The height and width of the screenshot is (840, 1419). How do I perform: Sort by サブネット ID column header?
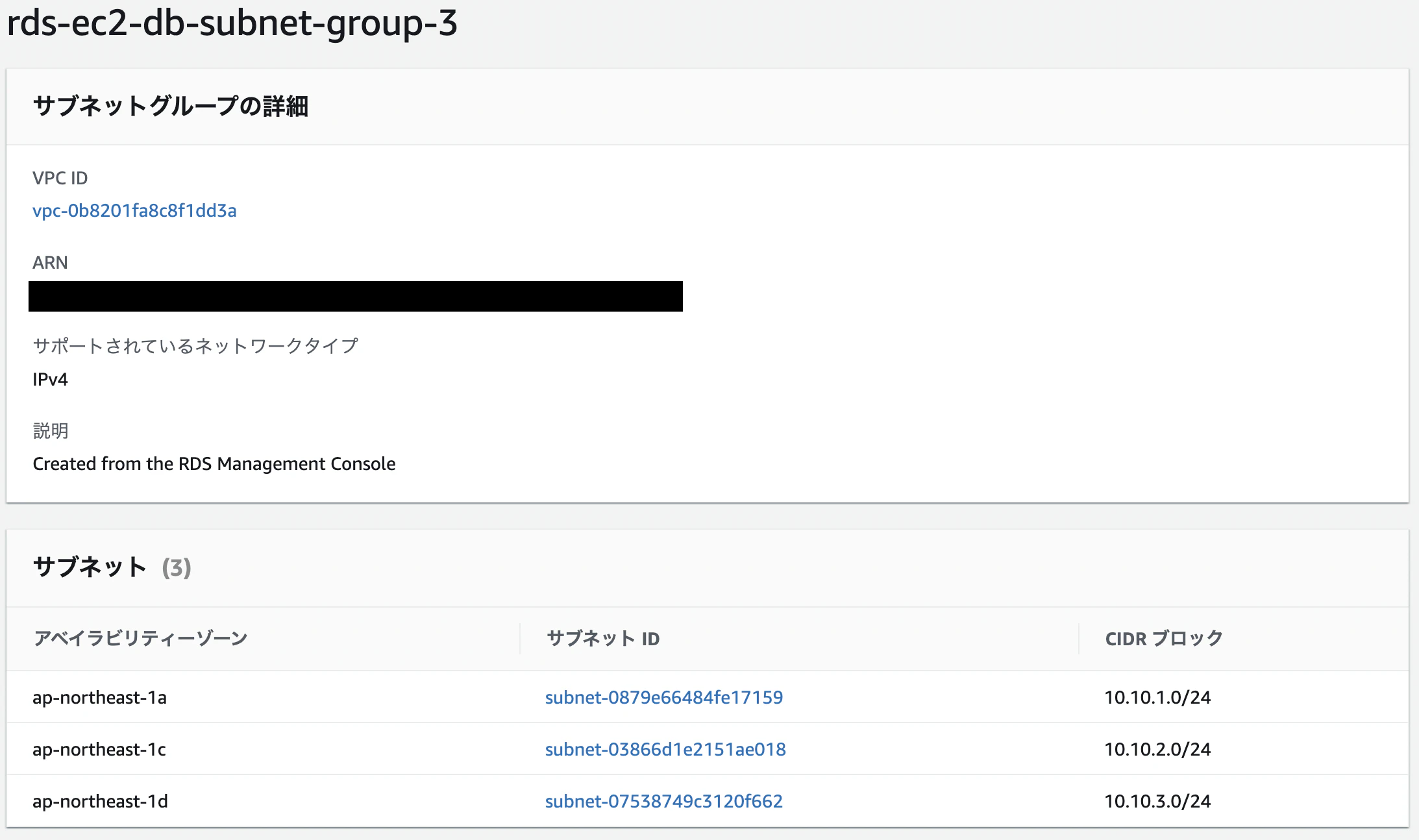pyautogui.click(x=603, y=638)
